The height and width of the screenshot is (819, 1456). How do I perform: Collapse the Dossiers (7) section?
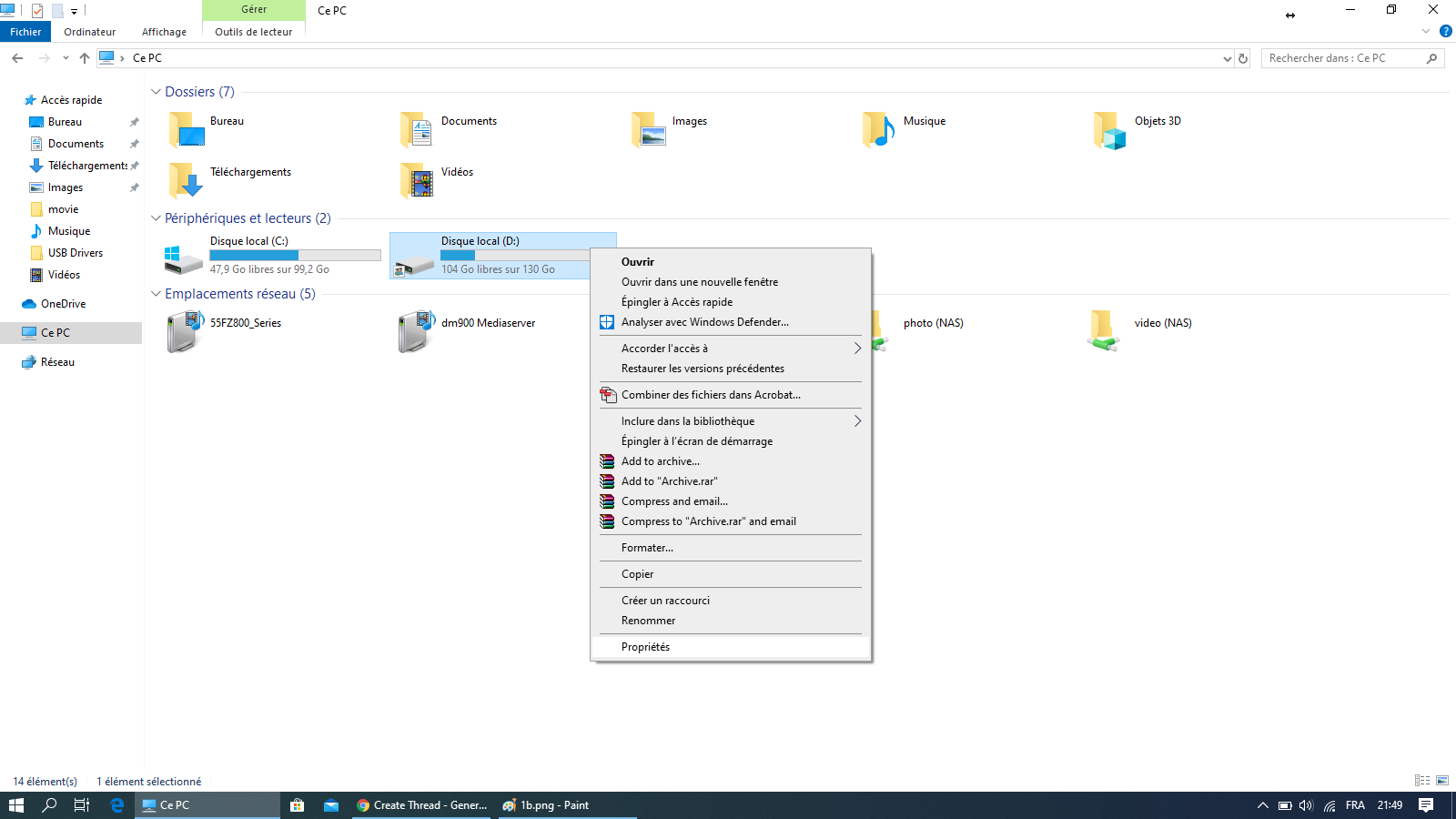point(156,92)
